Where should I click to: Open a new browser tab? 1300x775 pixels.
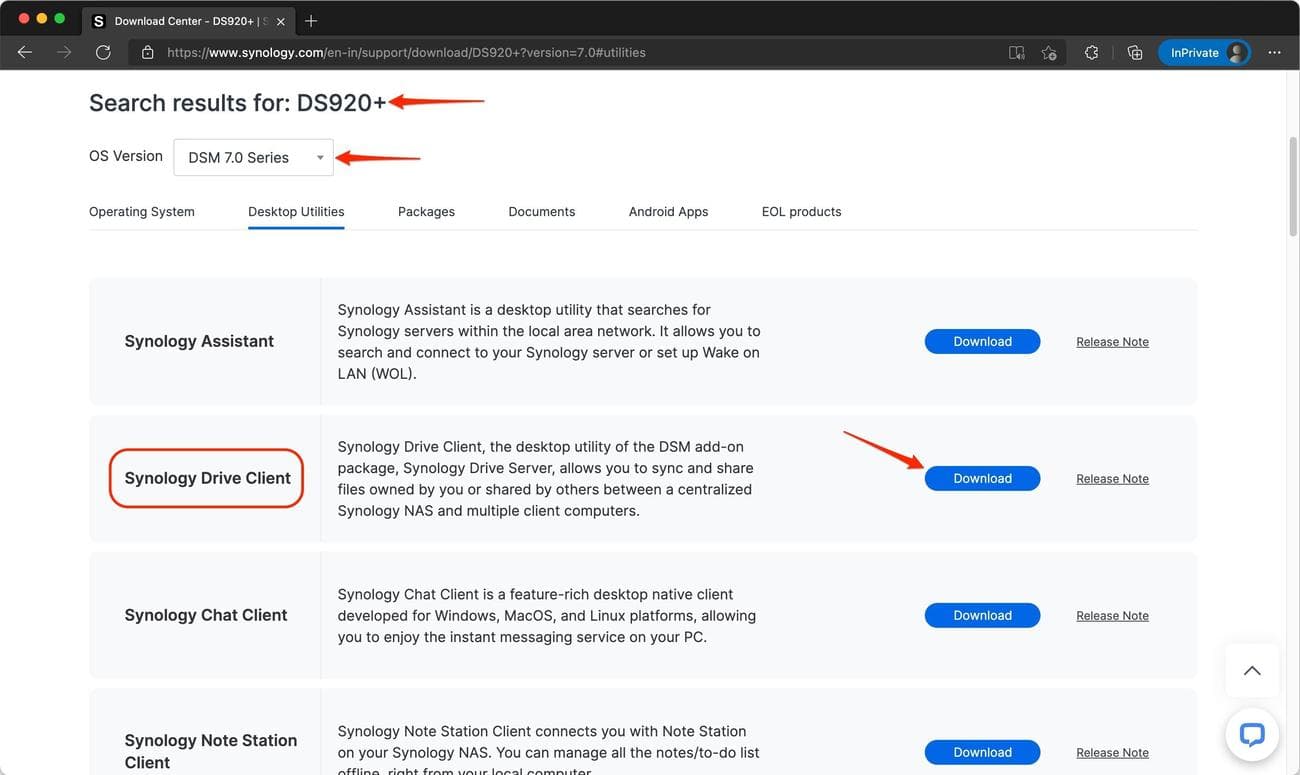point(310,20)
